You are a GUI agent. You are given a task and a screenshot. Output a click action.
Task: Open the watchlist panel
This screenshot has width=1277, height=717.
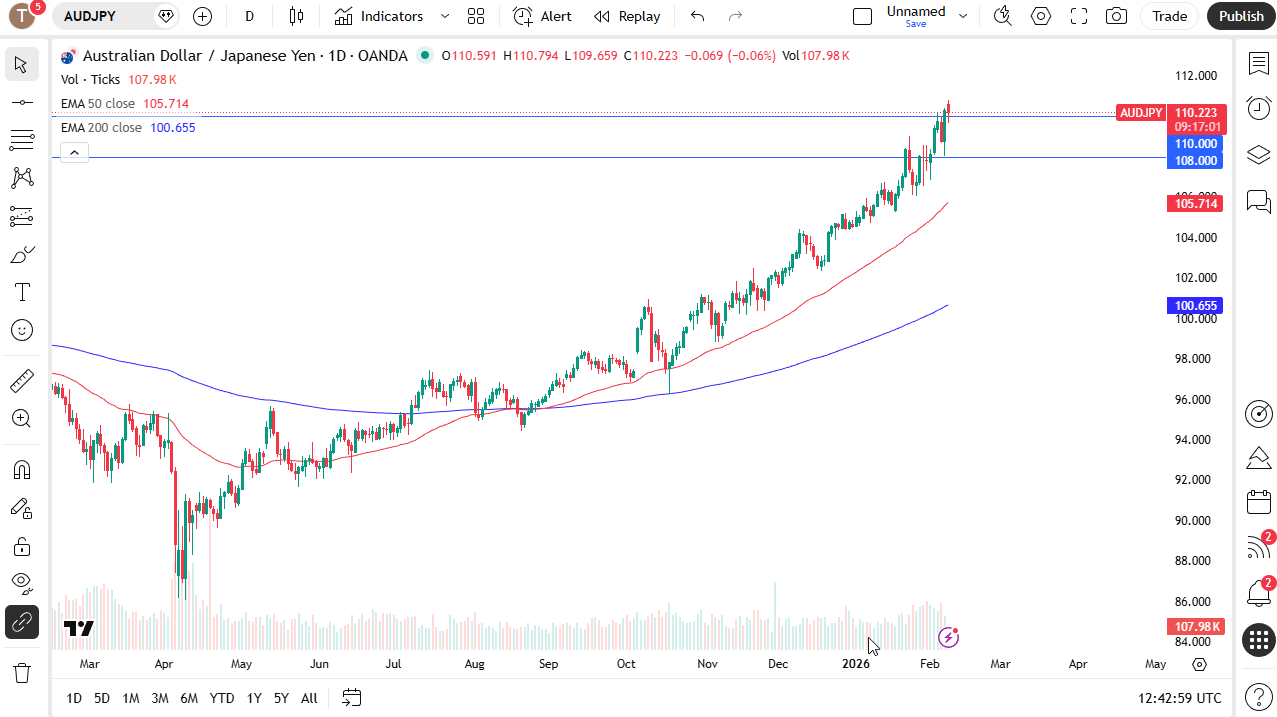1258,64
